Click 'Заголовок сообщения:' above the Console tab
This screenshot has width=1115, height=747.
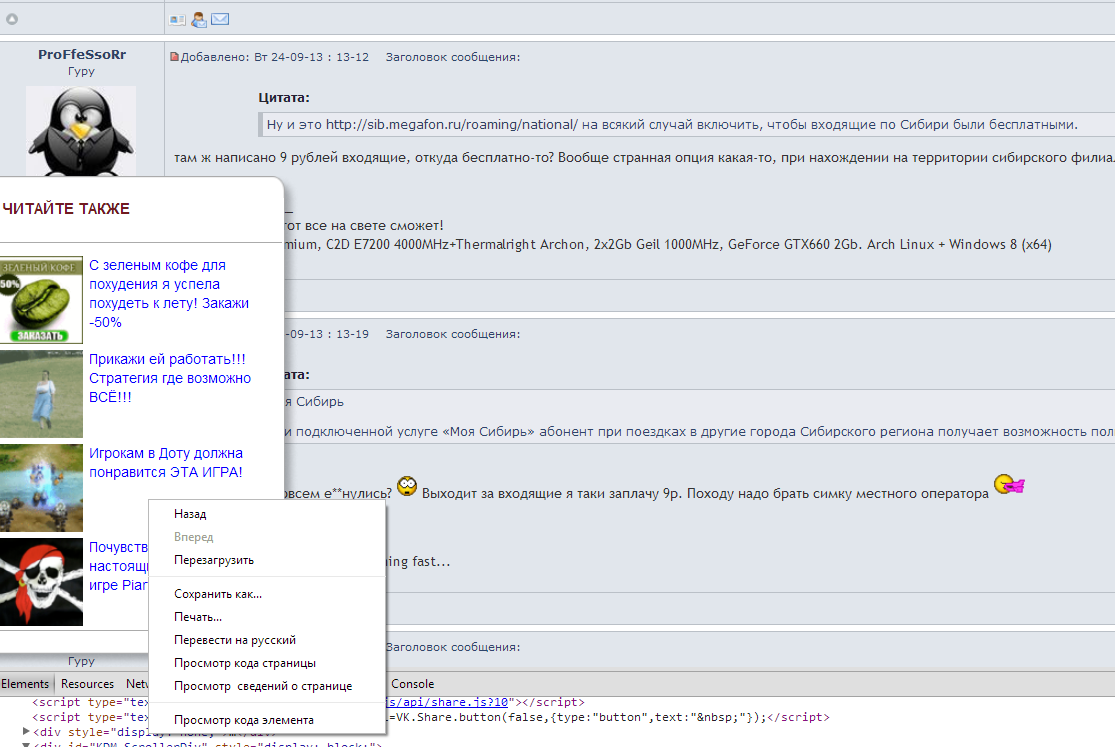(x=453, y=647)
